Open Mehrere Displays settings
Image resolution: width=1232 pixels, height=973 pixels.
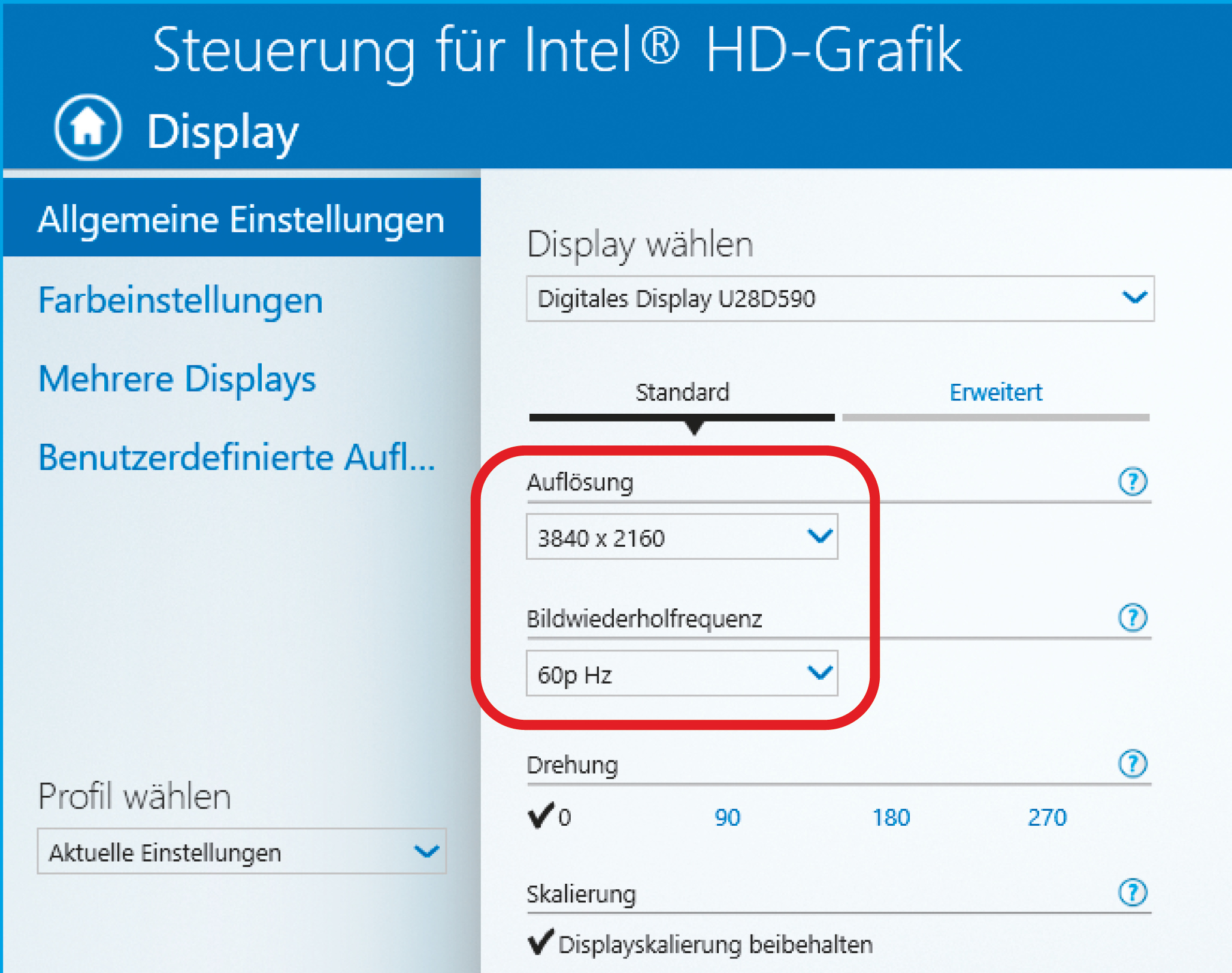pyautogui.click(x=177, y=379)
